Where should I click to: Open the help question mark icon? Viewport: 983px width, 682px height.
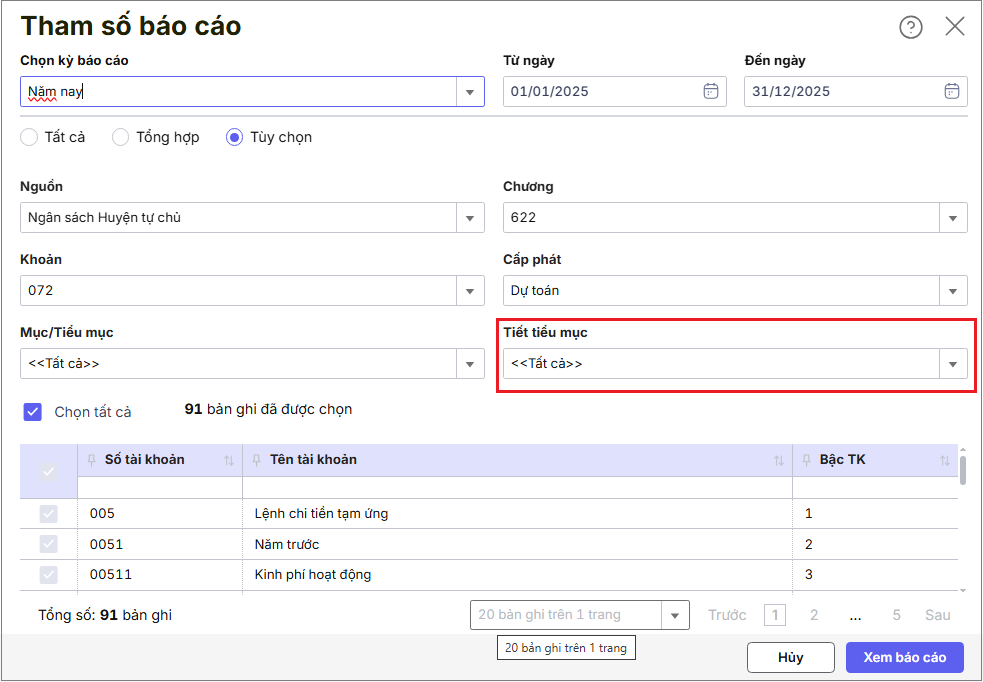coord(911,27)
